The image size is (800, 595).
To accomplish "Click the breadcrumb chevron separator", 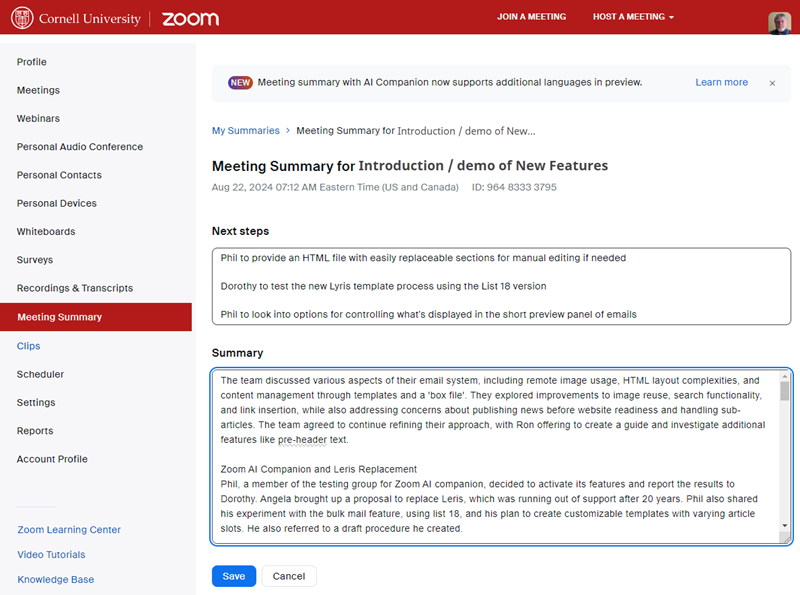I will click(288, 131).
